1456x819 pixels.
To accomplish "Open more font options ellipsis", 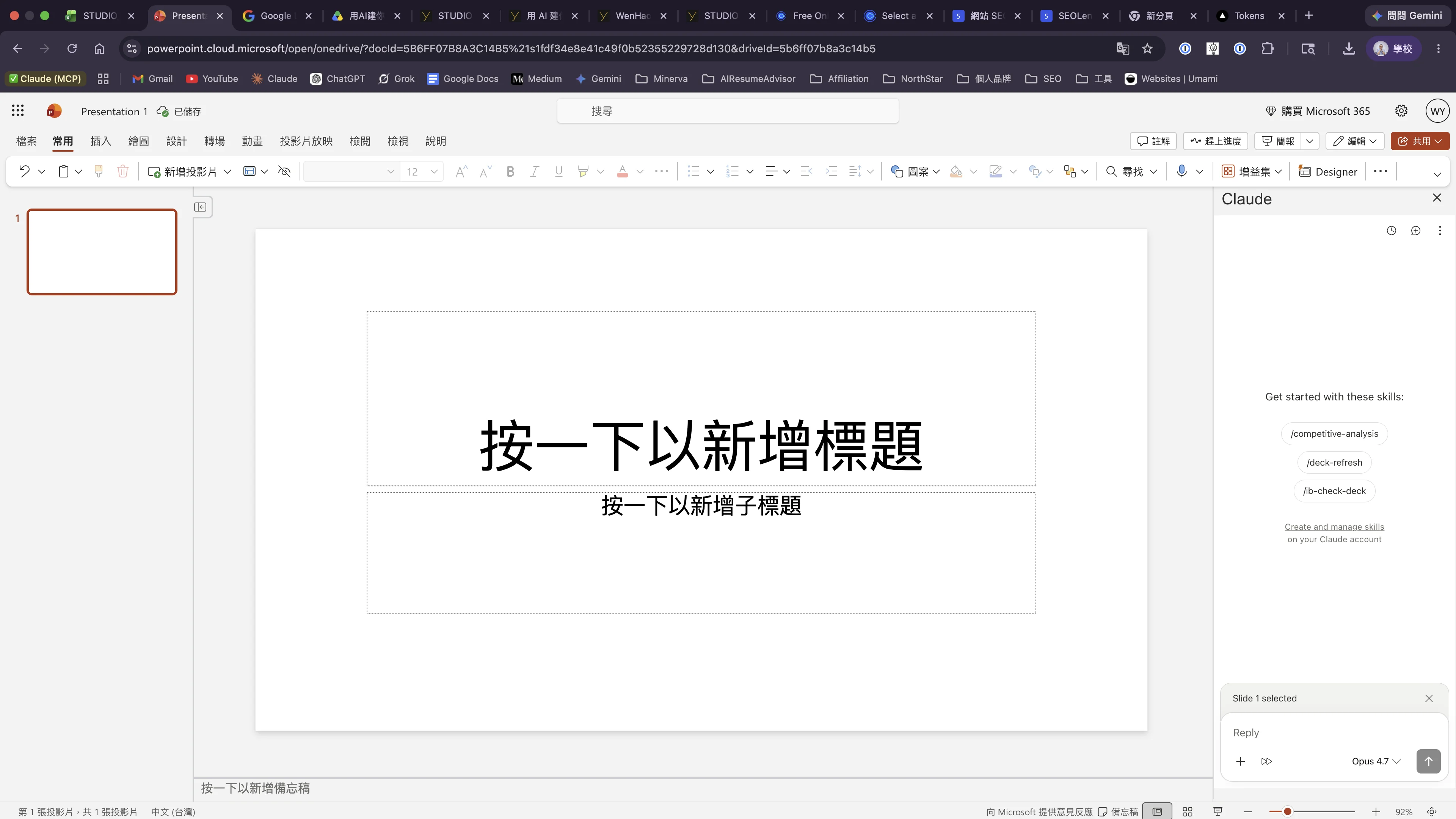I will [x=661, y=171].
